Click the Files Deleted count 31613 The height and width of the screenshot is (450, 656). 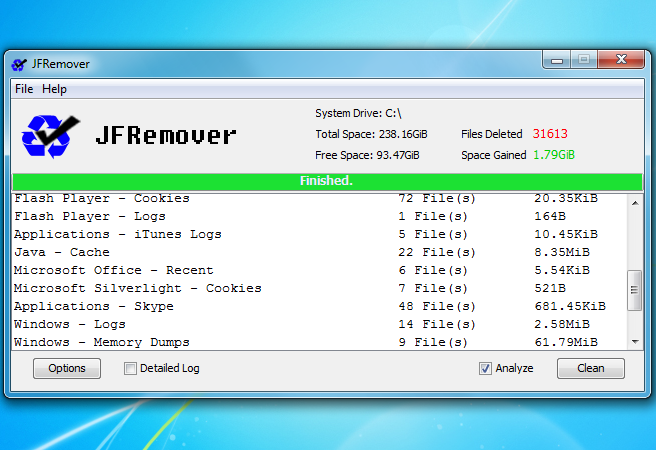click(x=550, y=134)
